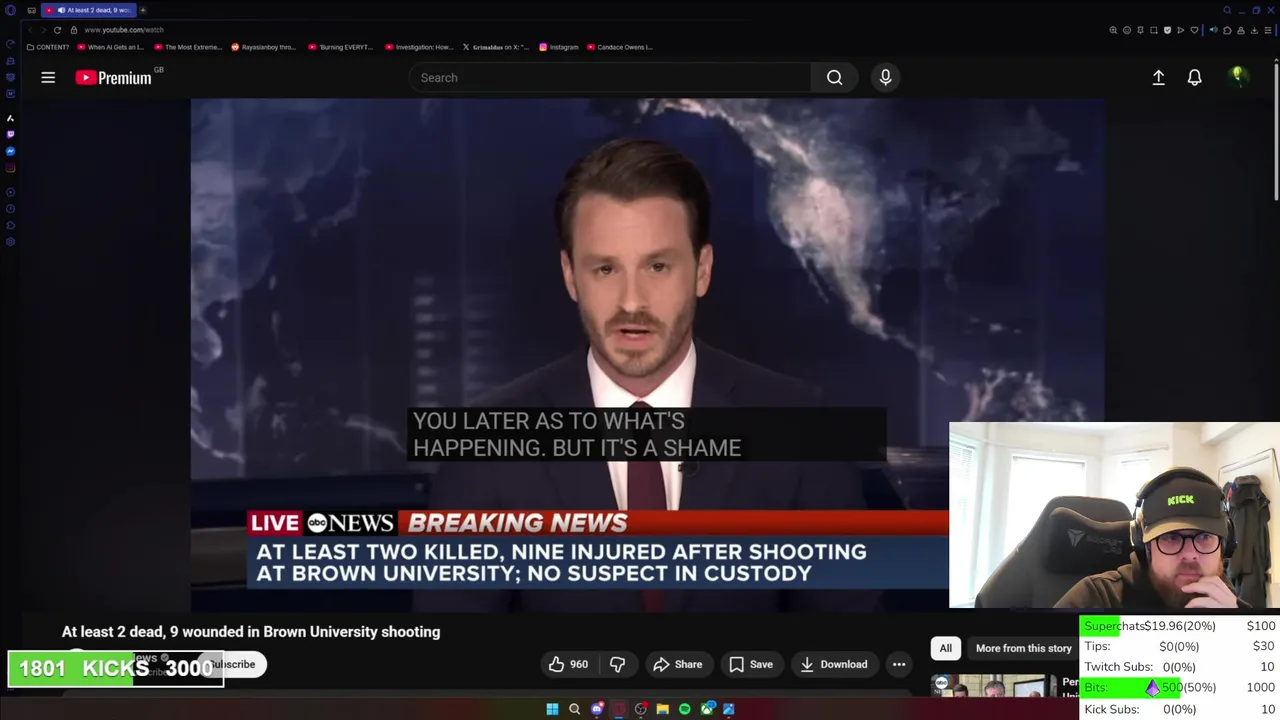This screenshot has width=1280, height=720.
Task: Dislike the video with thumbs-down button
Action: click(x=617, y=664)
